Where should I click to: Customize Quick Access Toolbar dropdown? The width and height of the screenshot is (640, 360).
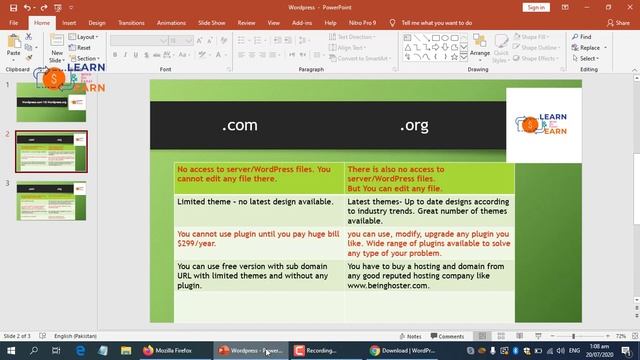tap(71, 7)
